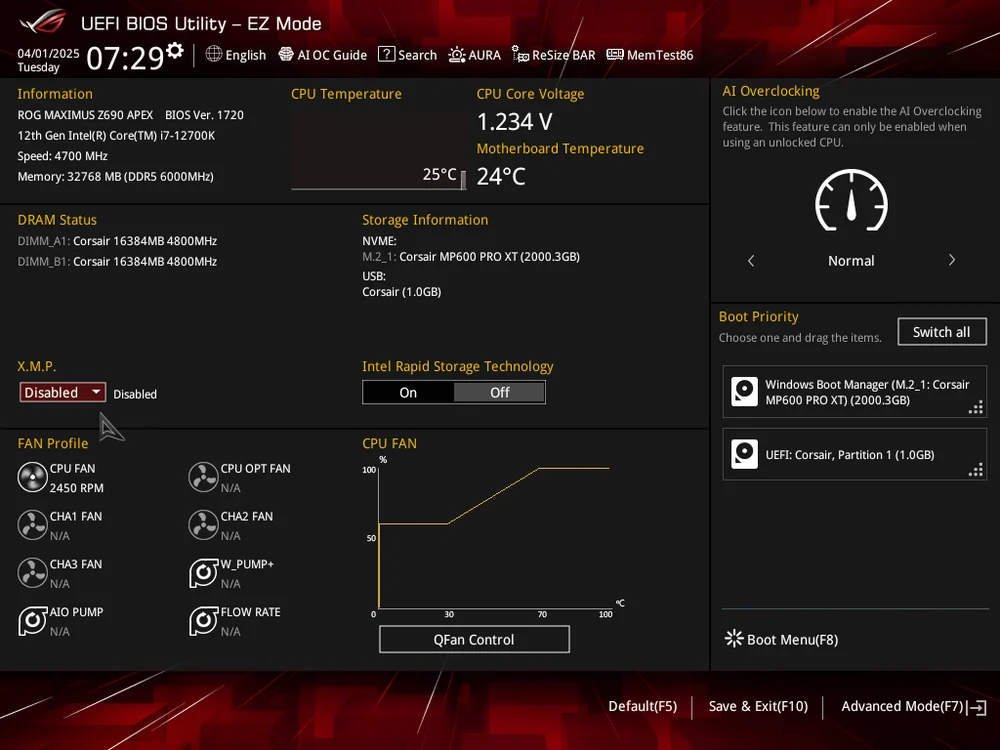The width and height of the screenshot is (1000, 750).
Task: Click the W_PUMP+ icon
Action: point(203,573)
